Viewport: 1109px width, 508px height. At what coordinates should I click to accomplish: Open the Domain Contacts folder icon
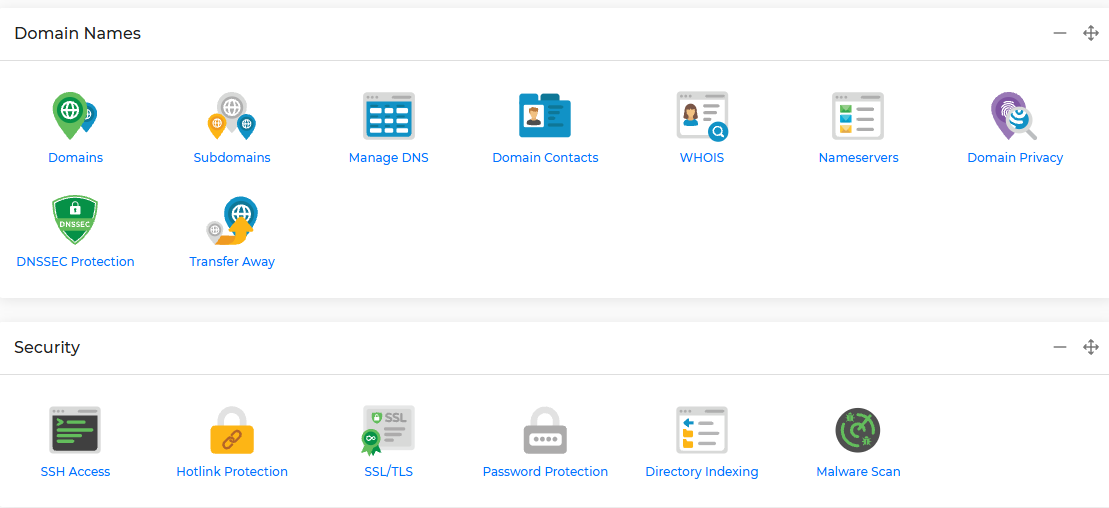(x=545, y=115)
